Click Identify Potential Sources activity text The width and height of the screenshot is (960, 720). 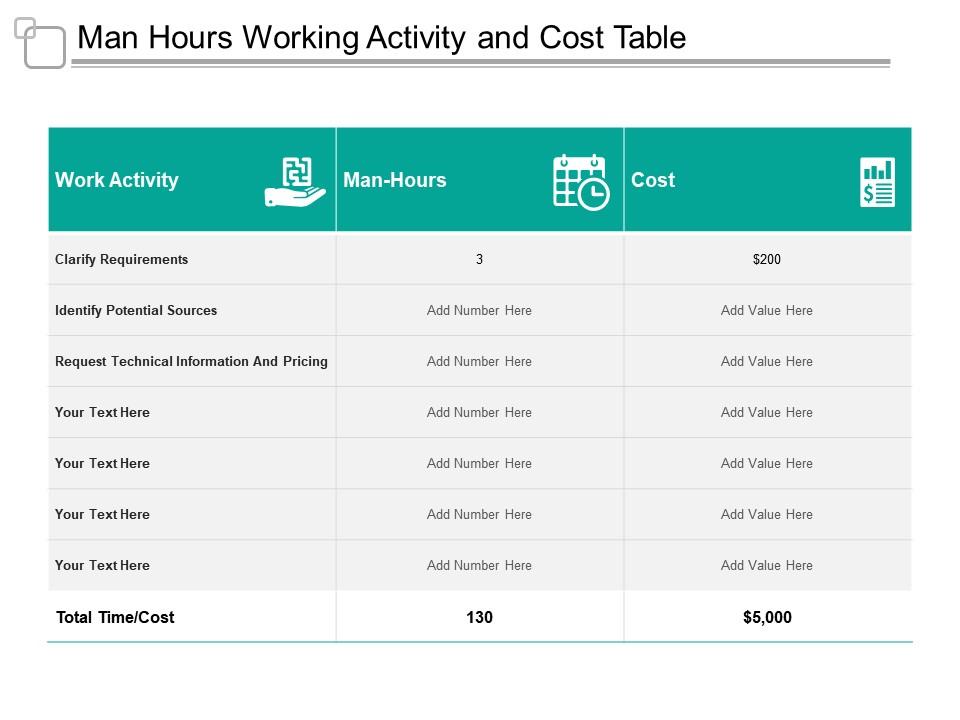click(135, 310)
